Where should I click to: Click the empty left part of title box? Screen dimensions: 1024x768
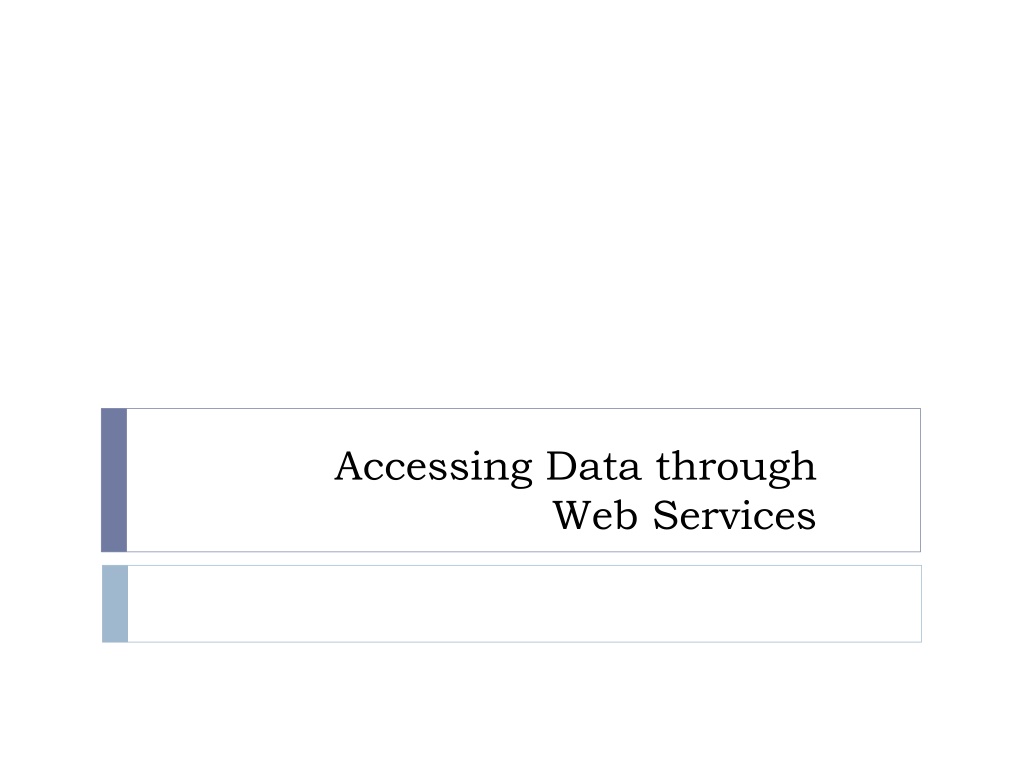click(229, 480)
